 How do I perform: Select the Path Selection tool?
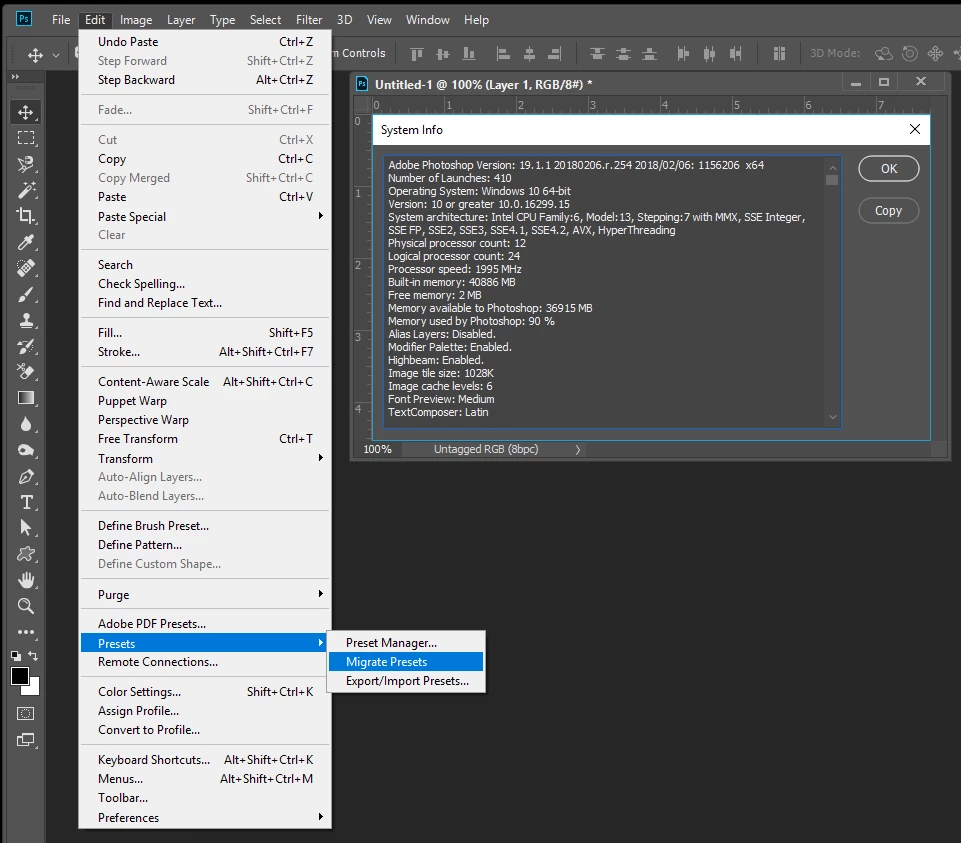pyautogui.click(x=26, y=528)
